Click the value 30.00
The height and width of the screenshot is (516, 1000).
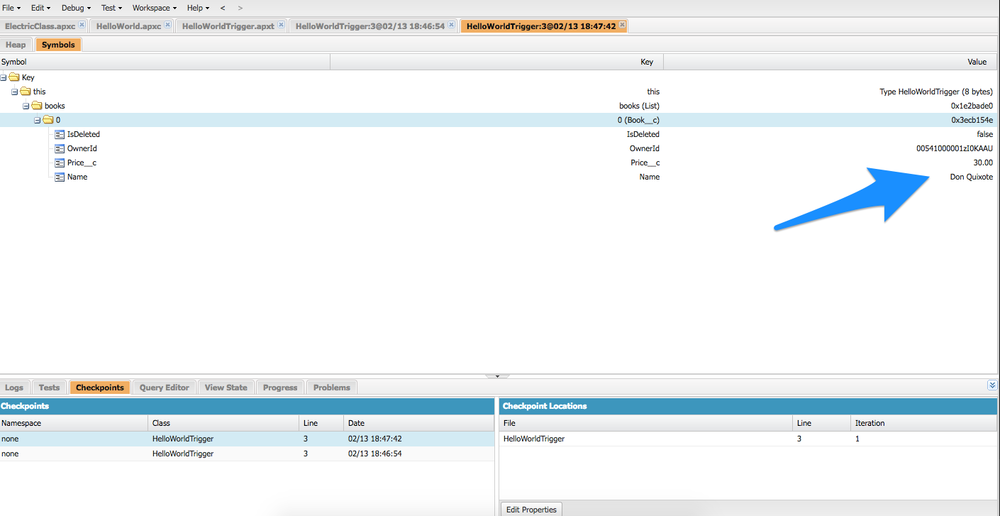tap(983, 163)
